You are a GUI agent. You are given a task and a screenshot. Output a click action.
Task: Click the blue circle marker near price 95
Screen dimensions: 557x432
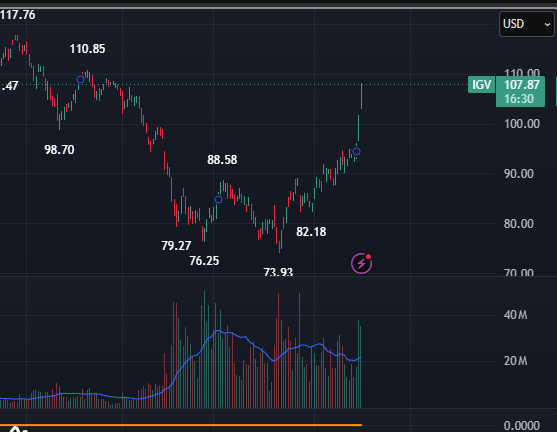(357, 152)
